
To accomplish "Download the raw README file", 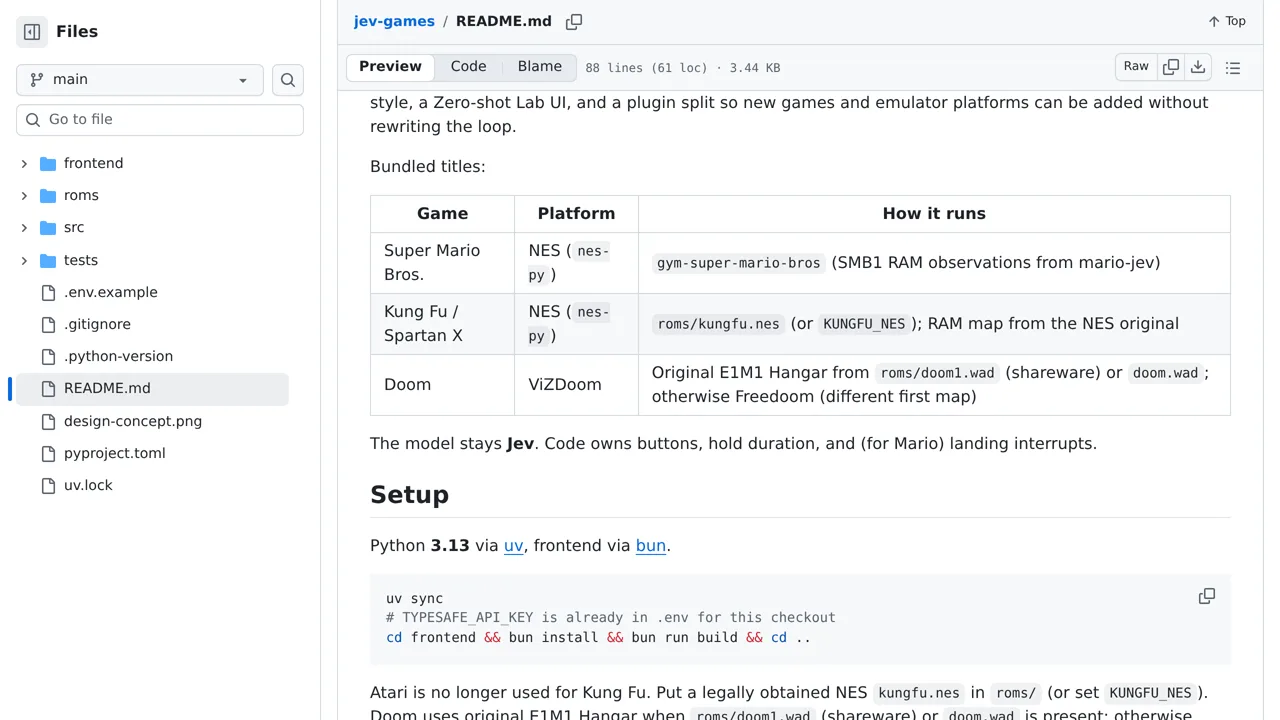I will [x=1198, y=67].
